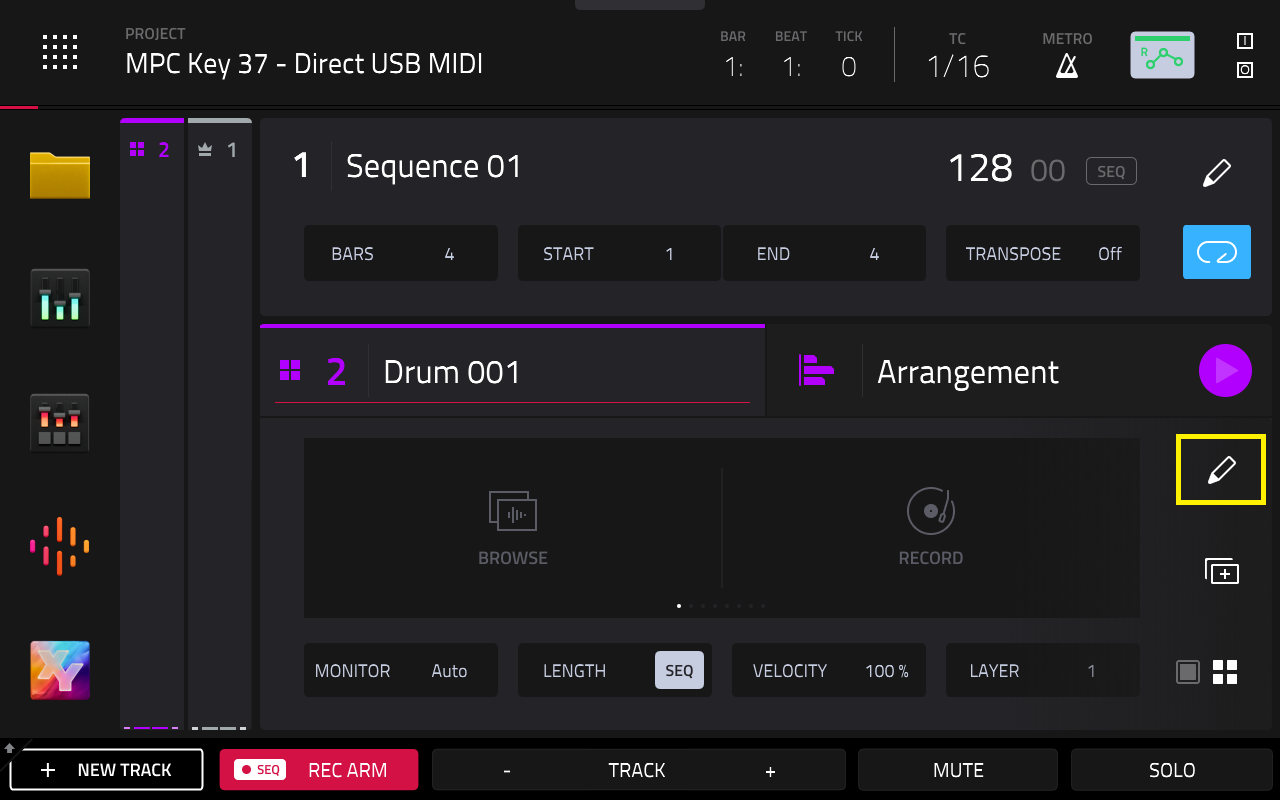Click the BAR position value
This screenshot has width=1280, height=800.
click(x=733, y=67)
